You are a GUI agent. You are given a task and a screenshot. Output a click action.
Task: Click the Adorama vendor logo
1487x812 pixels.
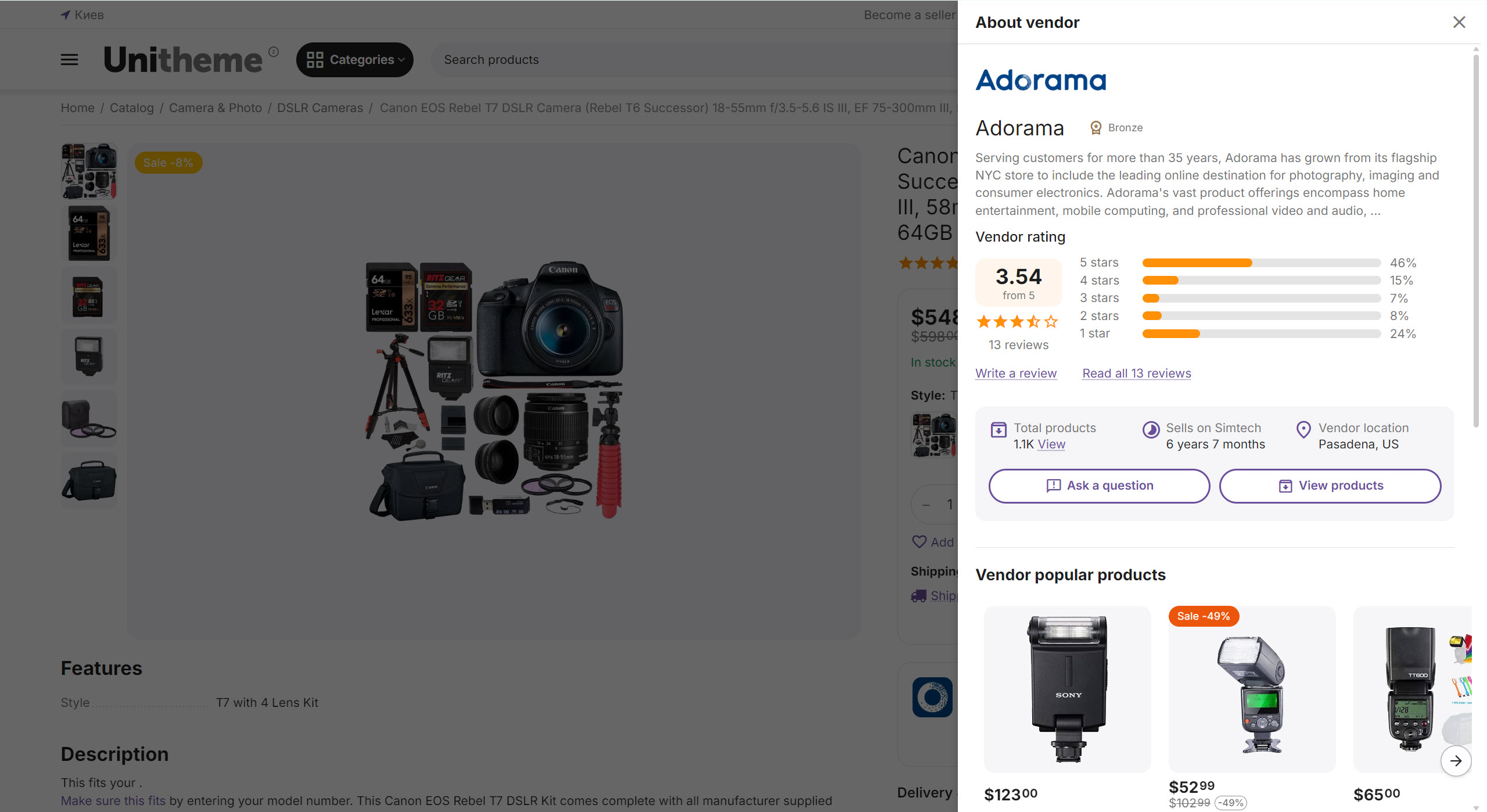pyautogui.click(x=1041, y=80)
